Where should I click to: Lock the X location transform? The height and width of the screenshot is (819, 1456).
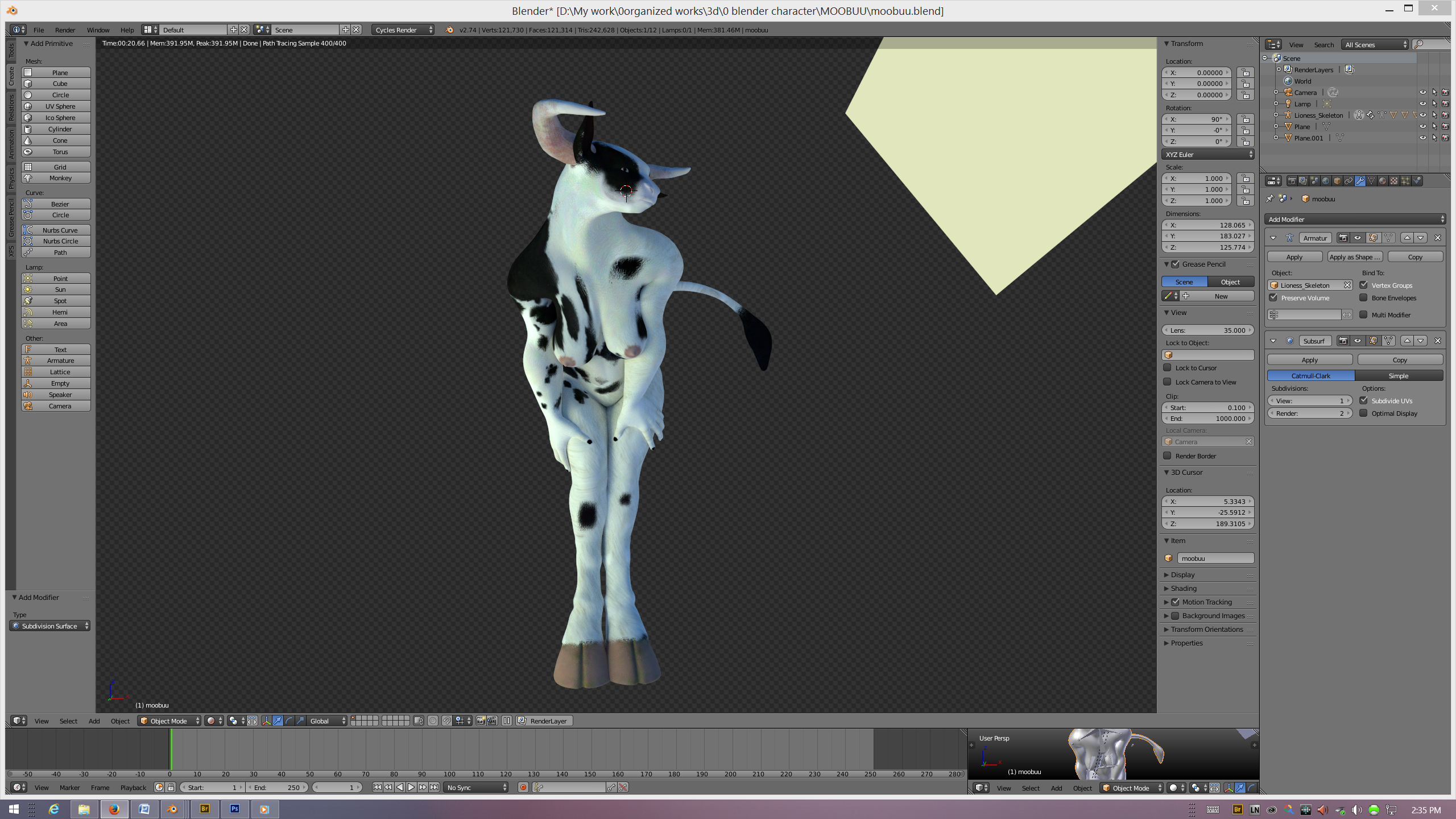point(1246,73)
